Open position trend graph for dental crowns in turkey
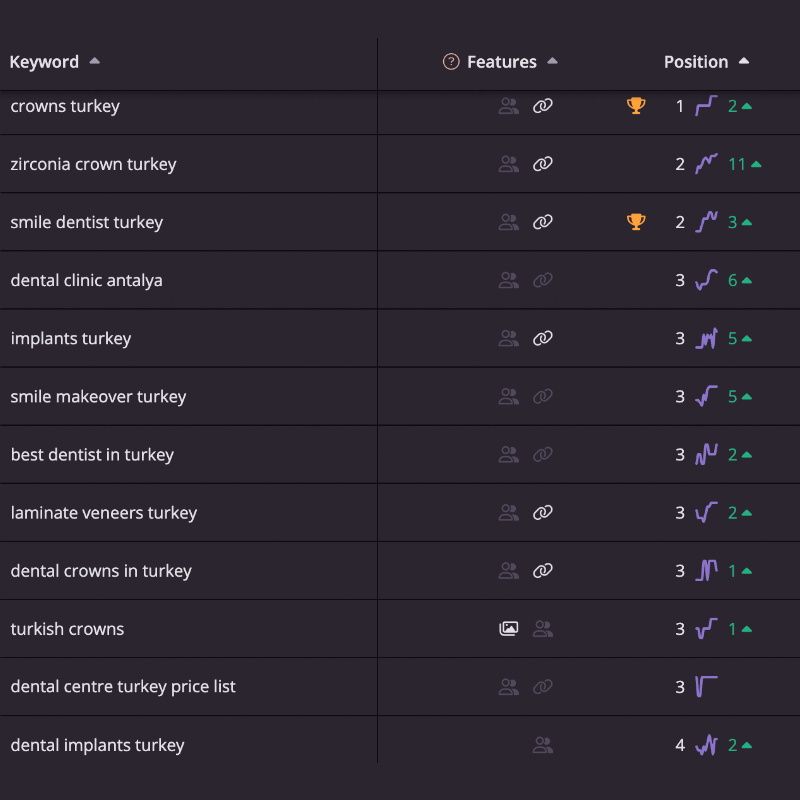 tap(706, 570)
